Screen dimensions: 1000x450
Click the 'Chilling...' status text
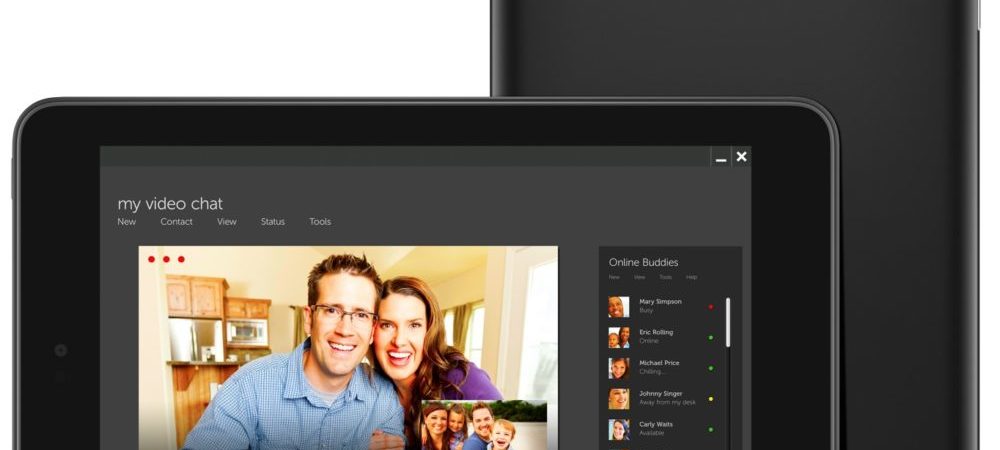tap(651, 372)
